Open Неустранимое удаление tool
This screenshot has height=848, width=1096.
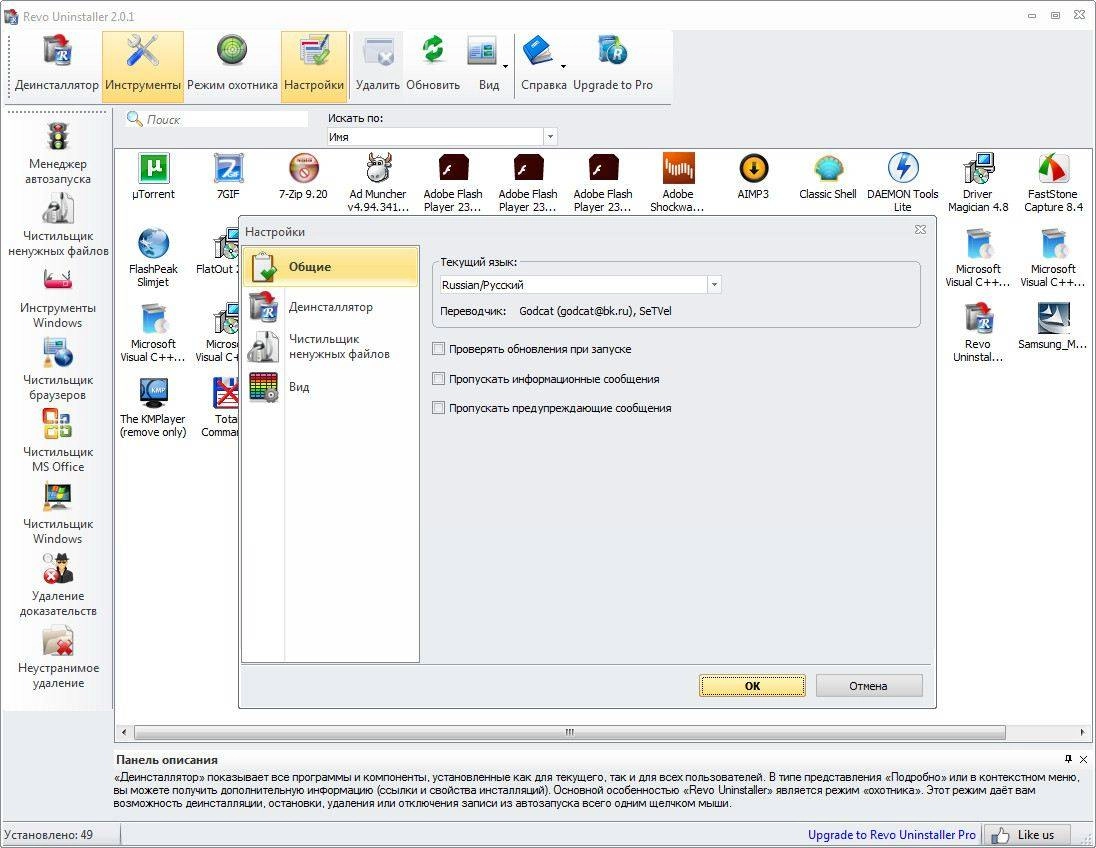click(58, 658)
